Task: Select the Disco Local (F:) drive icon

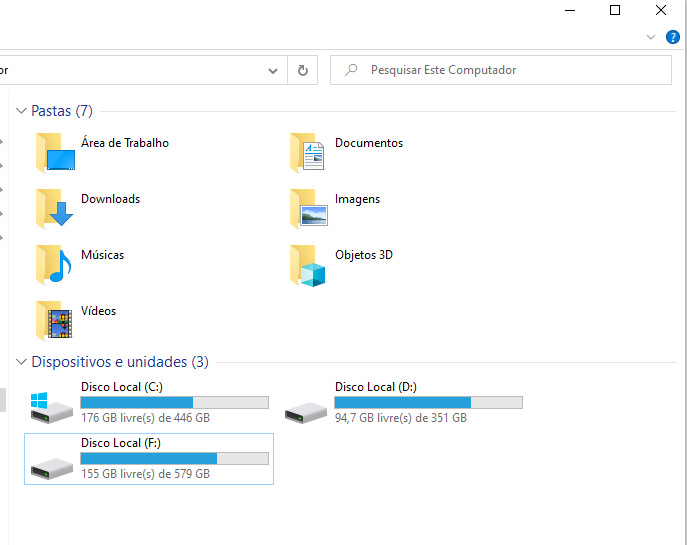Action: [x=52, y=469]
